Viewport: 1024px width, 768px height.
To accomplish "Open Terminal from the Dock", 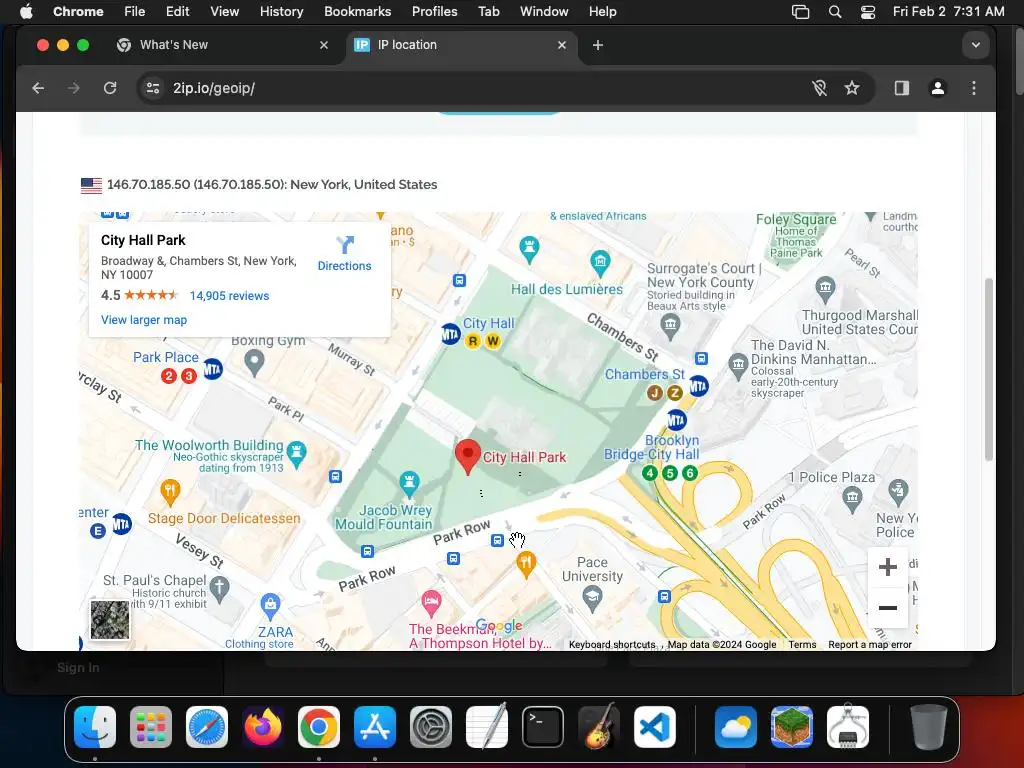I will 543,727.
